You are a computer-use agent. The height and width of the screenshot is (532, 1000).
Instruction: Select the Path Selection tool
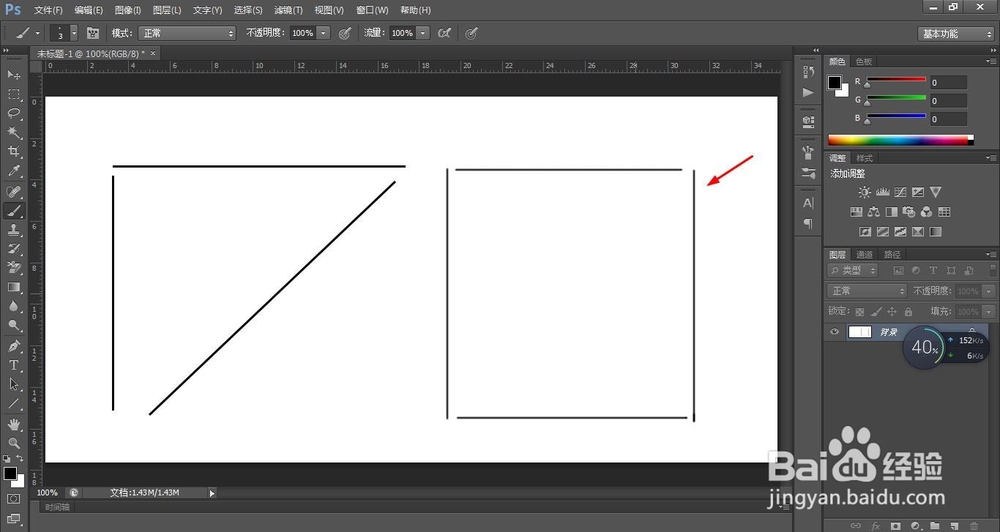tap(13, 384)
